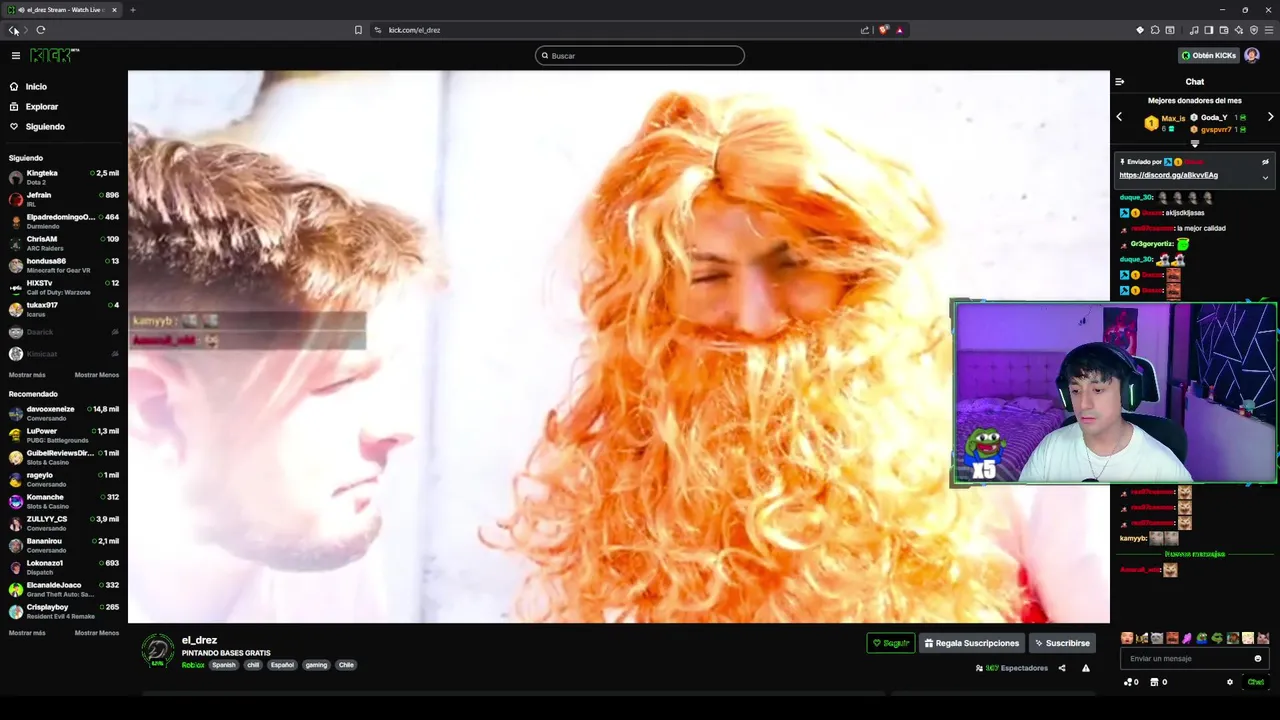Select the Chile tag
The height and width of the screenshot is (720, 1280).
[x=346, y=665]
